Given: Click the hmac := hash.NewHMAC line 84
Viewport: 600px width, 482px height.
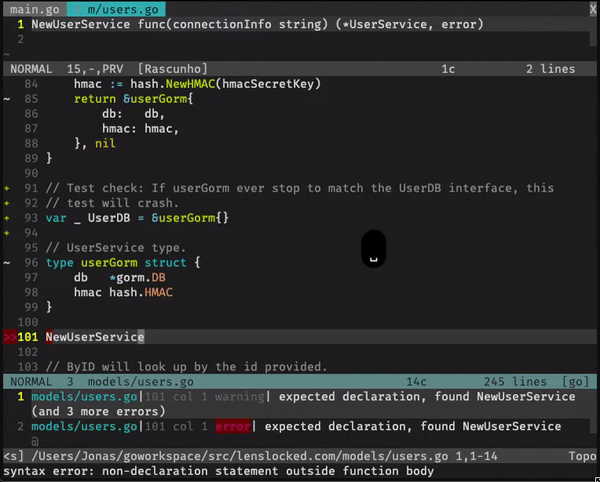Looking at the screenshot, I should tap(197, 84).
